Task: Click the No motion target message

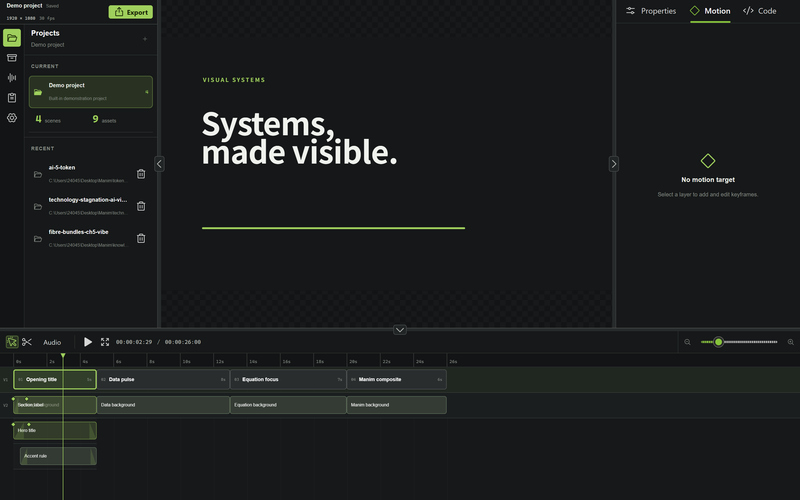Action: 708,180
